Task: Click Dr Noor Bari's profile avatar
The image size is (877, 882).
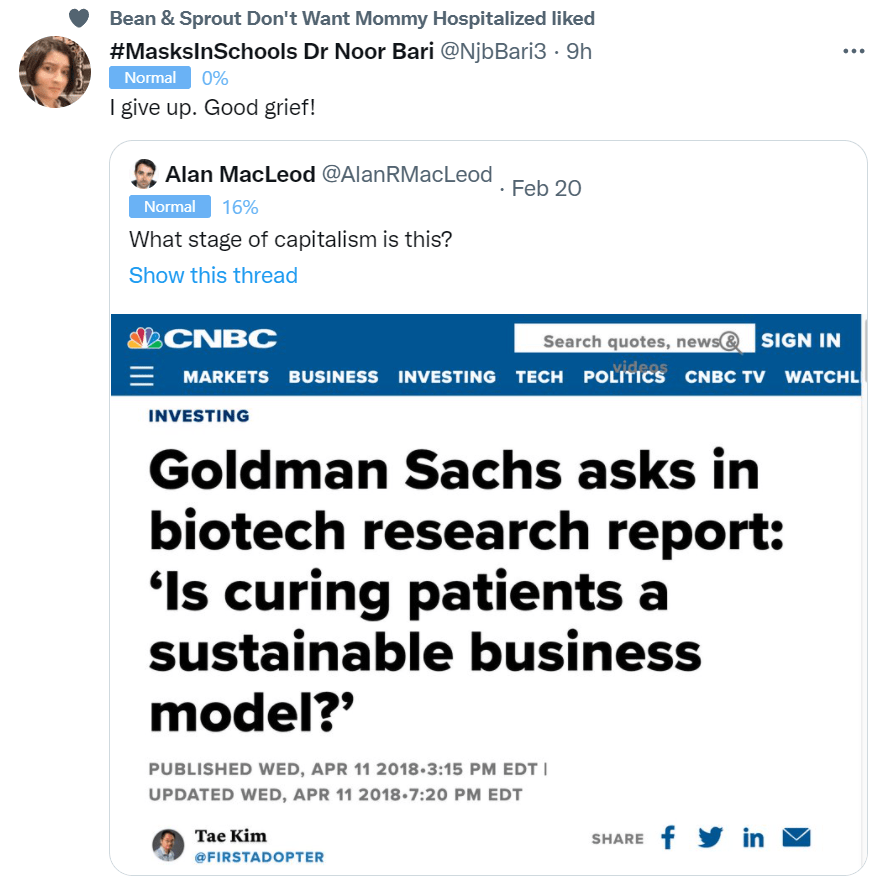Action: pos(56,72)
